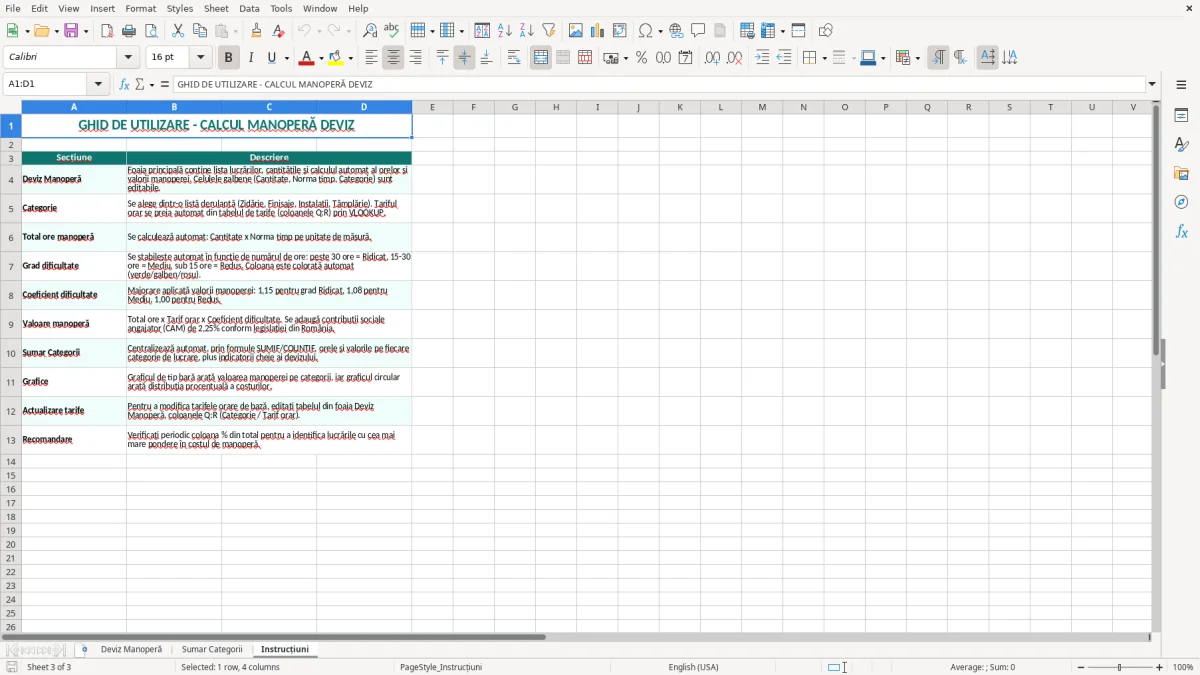The width and height of the screenshot is (1200, 675).
Task: Click Sort Descending icon
Action: [527, 31]
